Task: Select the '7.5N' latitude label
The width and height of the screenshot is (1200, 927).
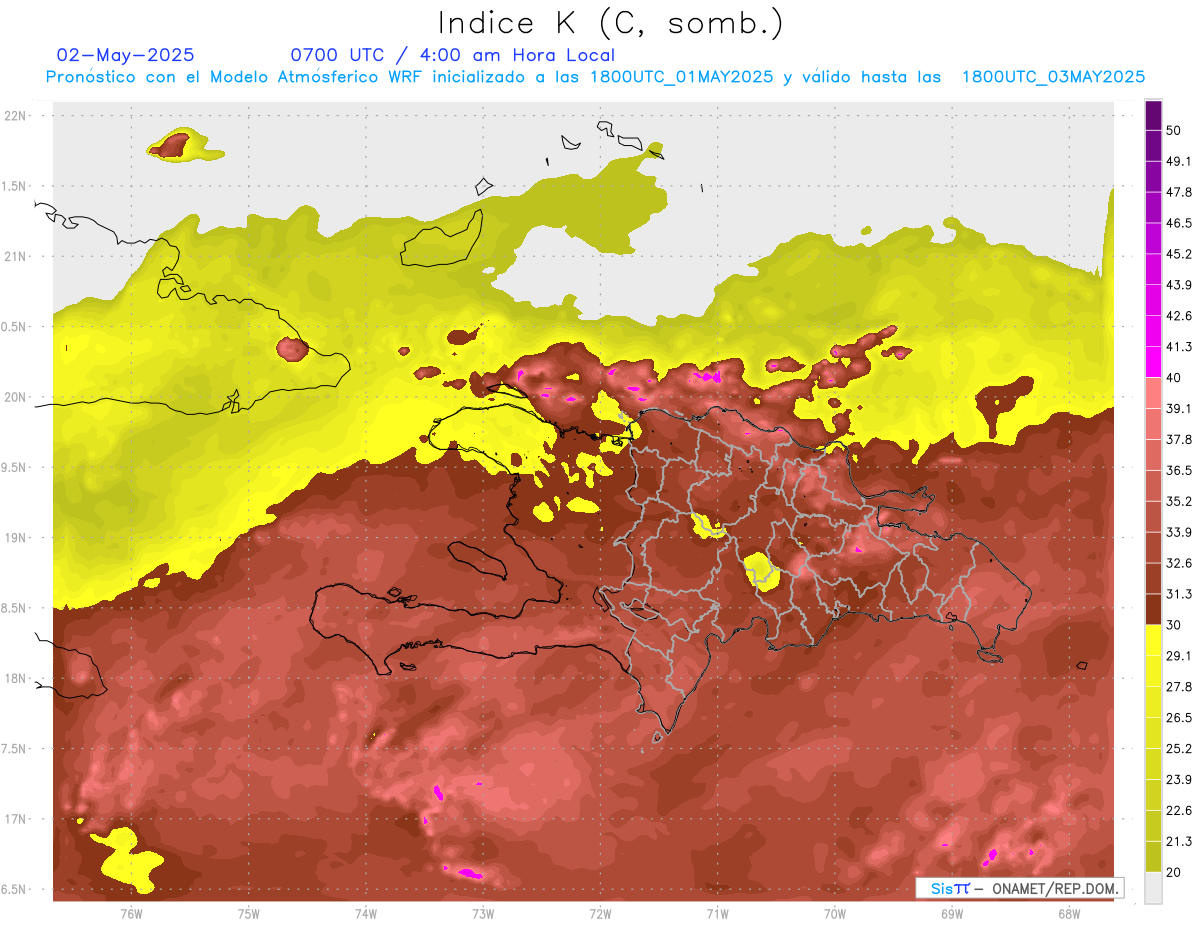Action: tap(15, 749)
